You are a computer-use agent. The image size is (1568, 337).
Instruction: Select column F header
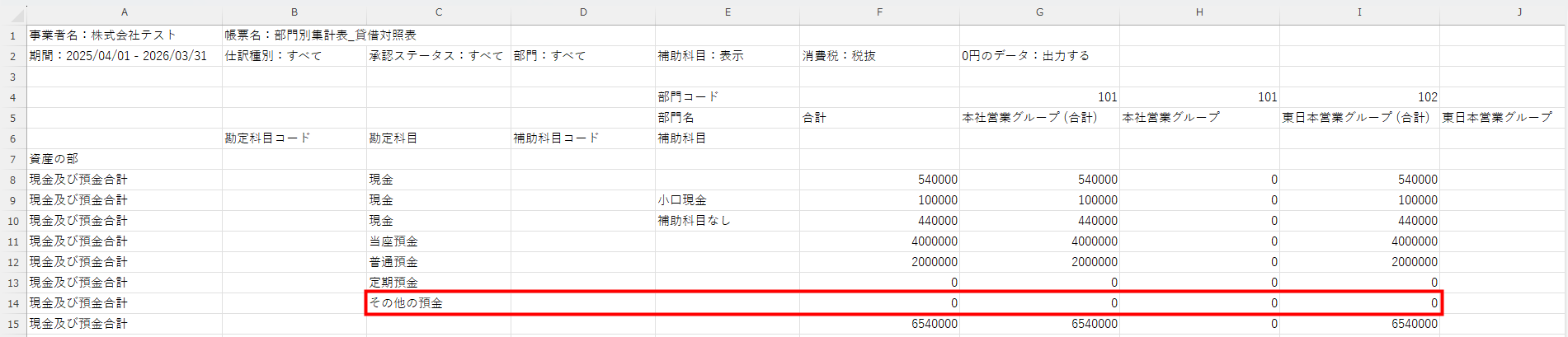click(x=879, y=12)
